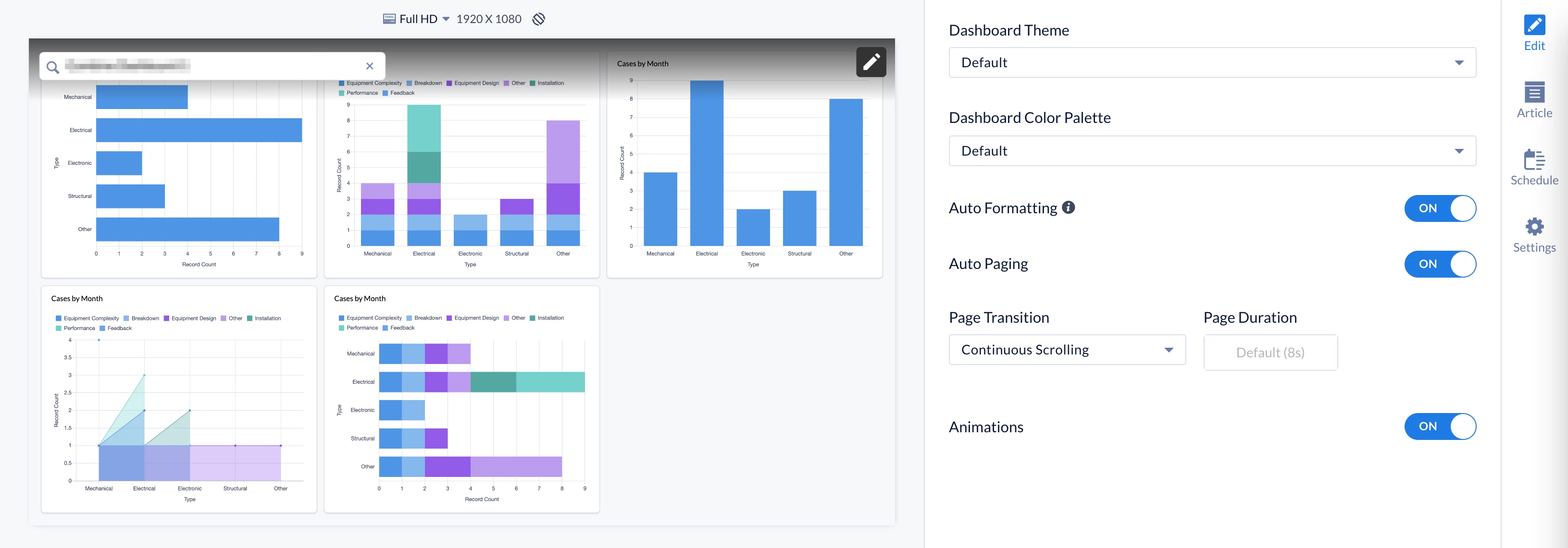This screenshot has height=548, width=1568.
Task: Open the Dashboard Theme dropdown
Action: pyautogui.click(x=1211, y=62)
